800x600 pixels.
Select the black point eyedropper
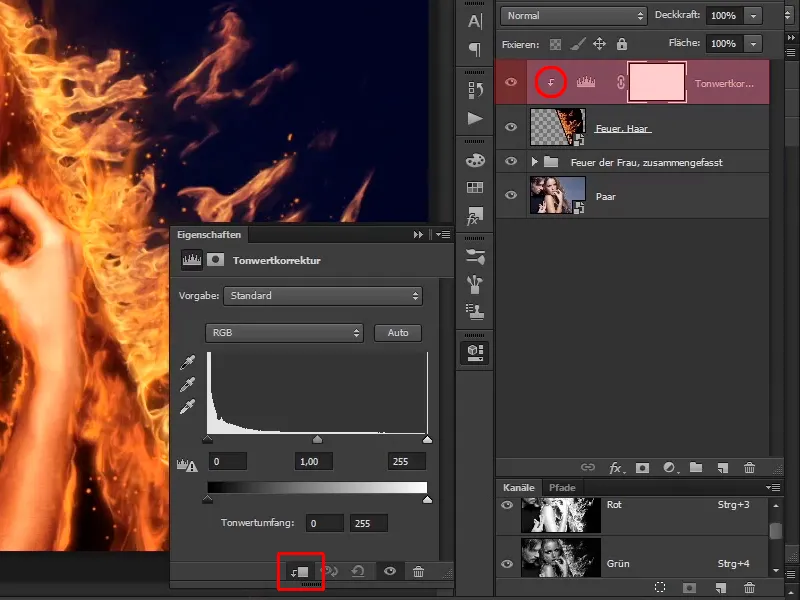click(187, 363)
